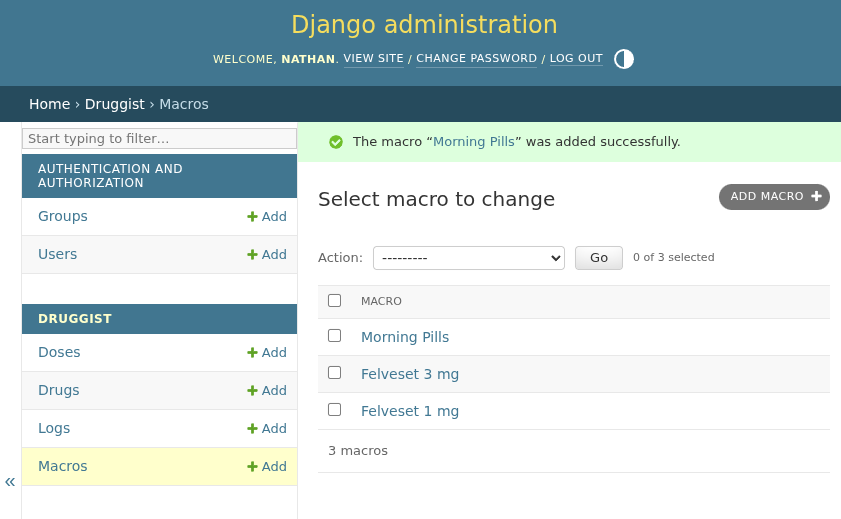Add a new Macro from the sidebar
This screenshot has height=519, width=841.
[x=267, y=467]
